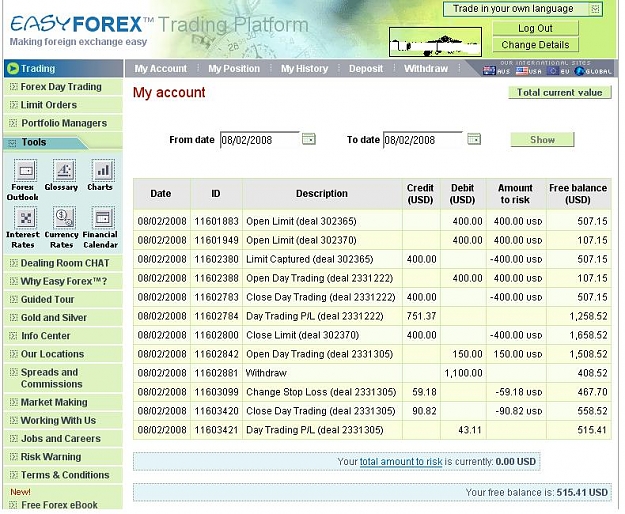Open the Info Center link
The image size is (625, 514).
tap(45, 336)
